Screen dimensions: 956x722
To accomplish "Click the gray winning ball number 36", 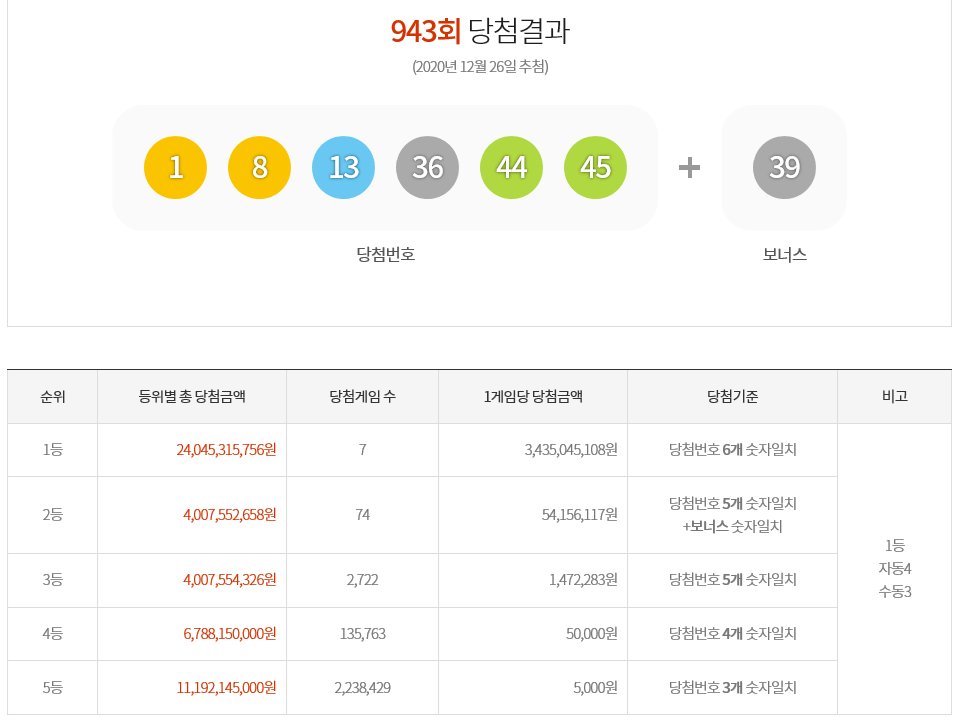I will click(428, 167).
